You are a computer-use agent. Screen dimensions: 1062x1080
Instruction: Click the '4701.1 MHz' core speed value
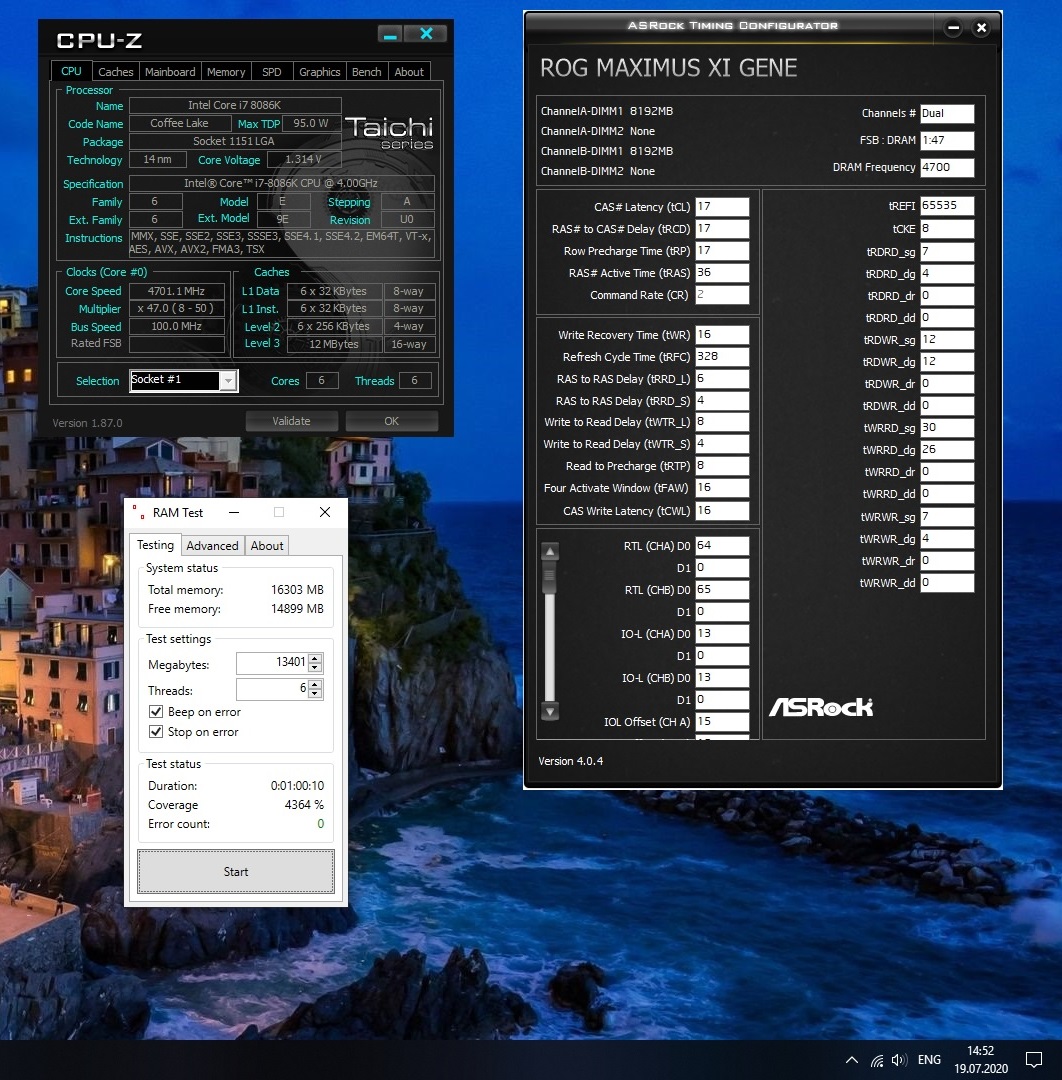[x=177, y=291]
